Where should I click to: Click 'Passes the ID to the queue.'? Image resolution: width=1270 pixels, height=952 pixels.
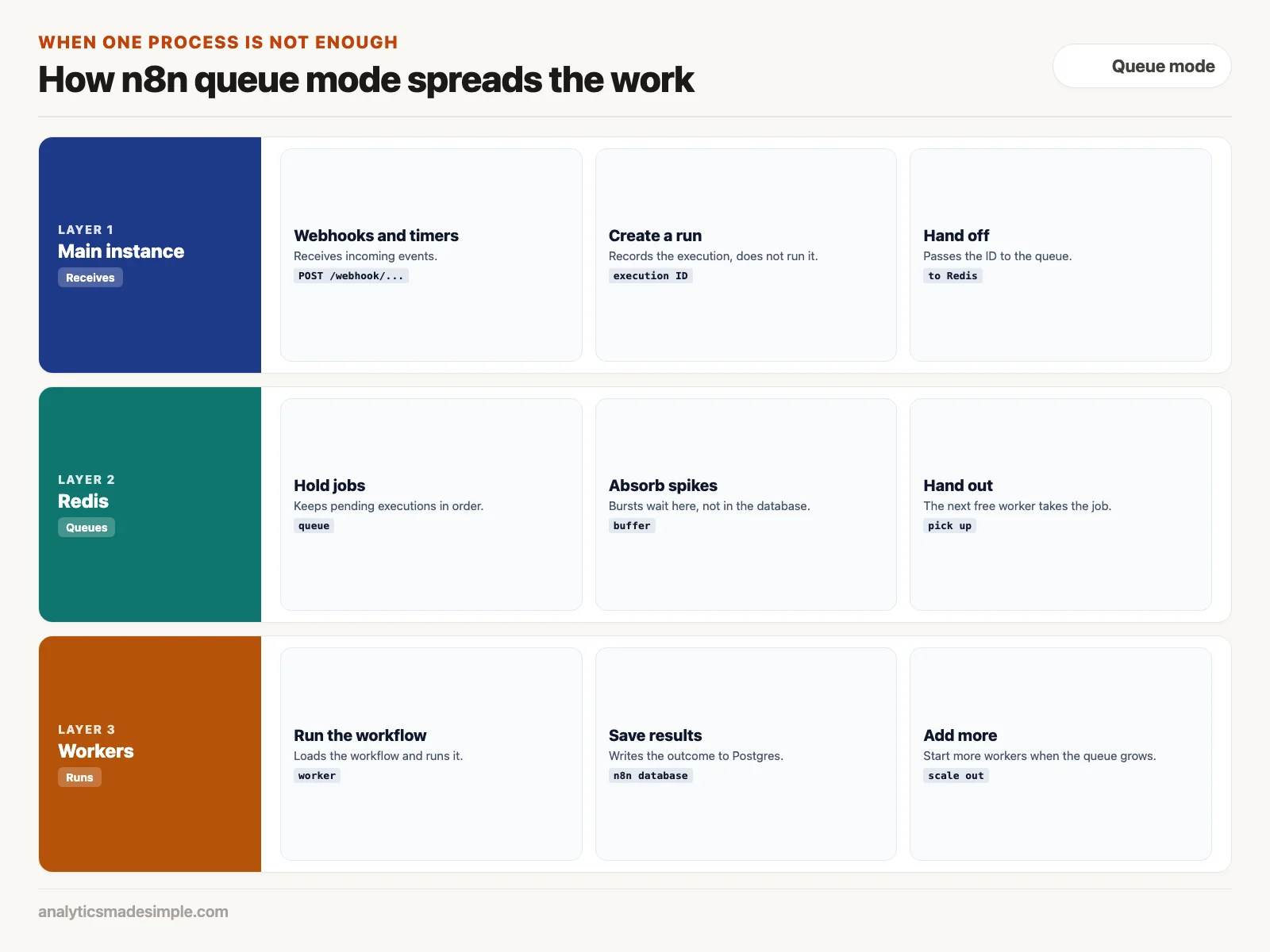[x=997, y=256]
